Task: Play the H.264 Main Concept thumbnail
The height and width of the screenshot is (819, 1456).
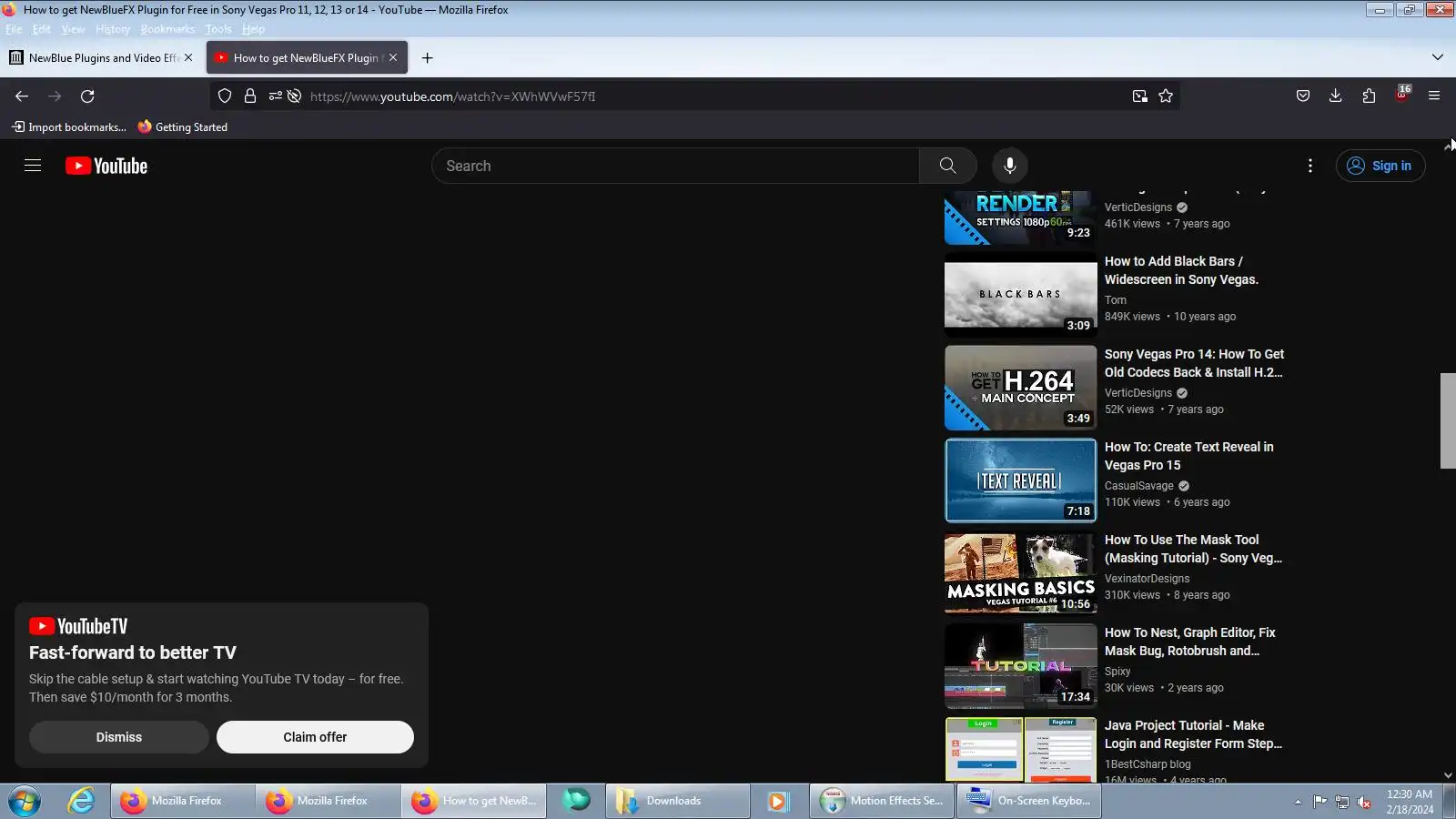Action: (1021, 388)
